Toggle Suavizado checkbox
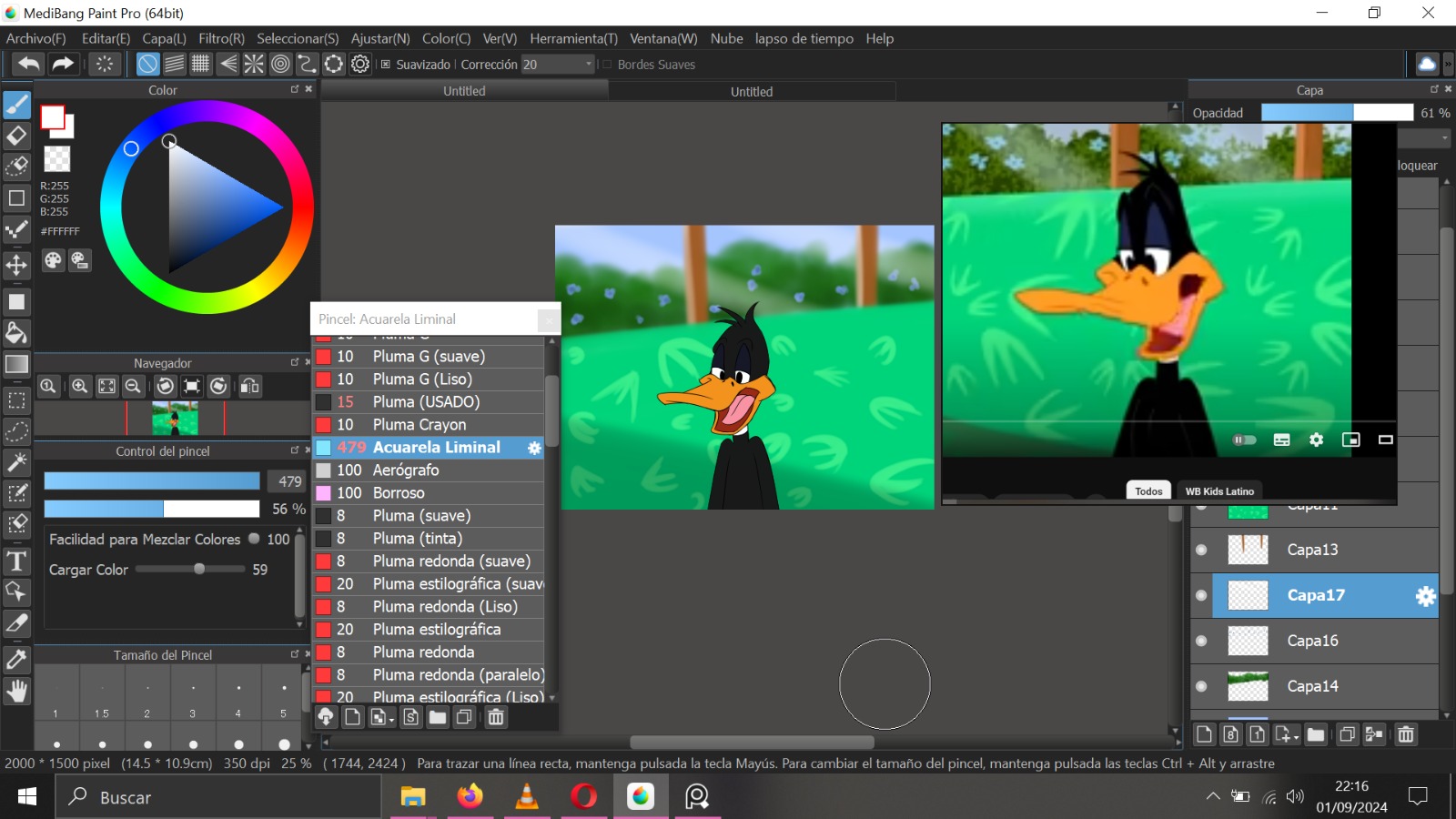The width and height of the screenshot is (1456, 819). [x=386, y=65]
